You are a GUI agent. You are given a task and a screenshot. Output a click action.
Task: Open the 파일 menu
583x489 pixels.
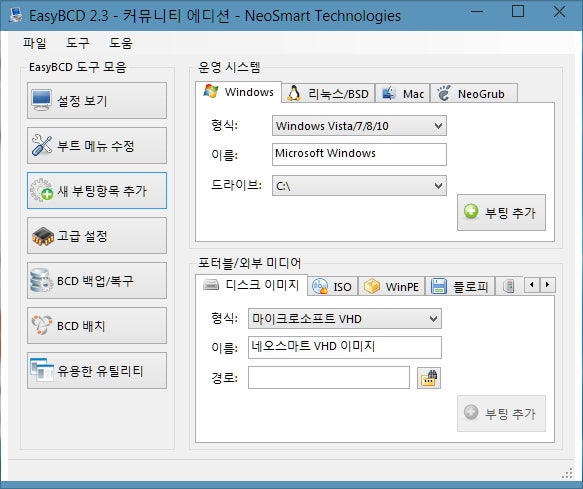tap(35, 43)
